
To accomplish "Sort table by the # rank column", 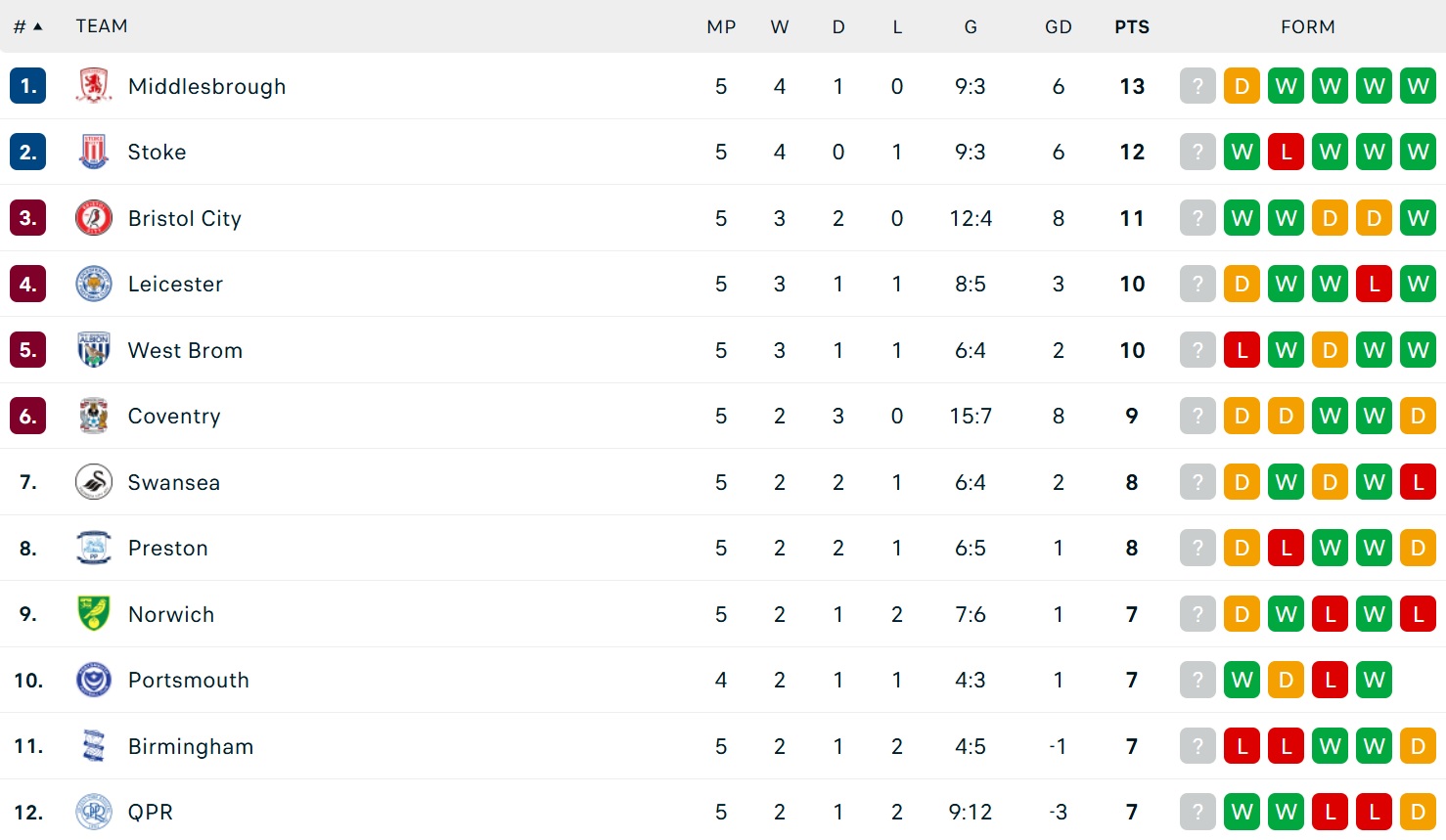I will (x=27, y=26).
